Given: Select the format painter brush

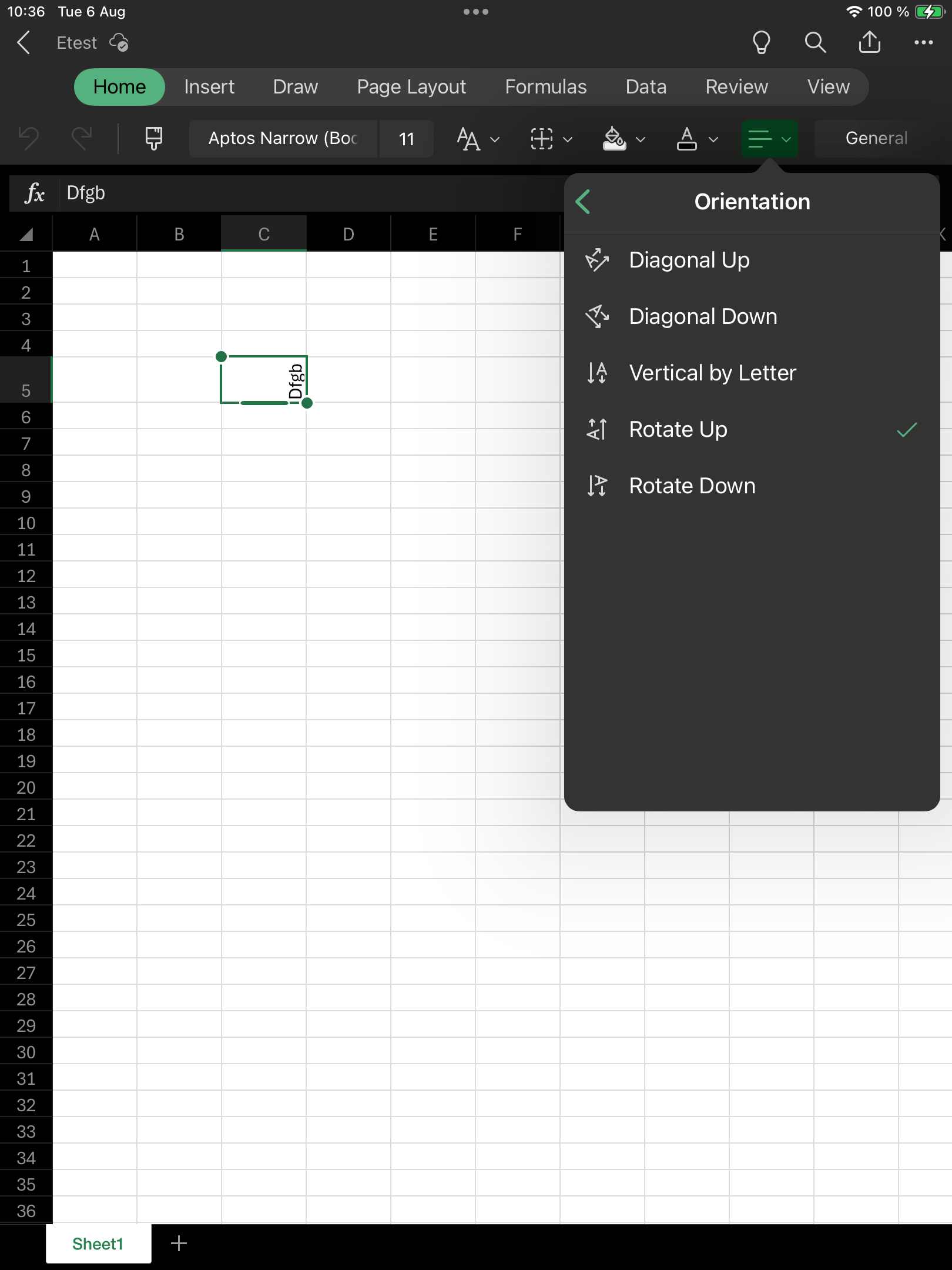Looking at the screenshot, I should pos(154,139).
